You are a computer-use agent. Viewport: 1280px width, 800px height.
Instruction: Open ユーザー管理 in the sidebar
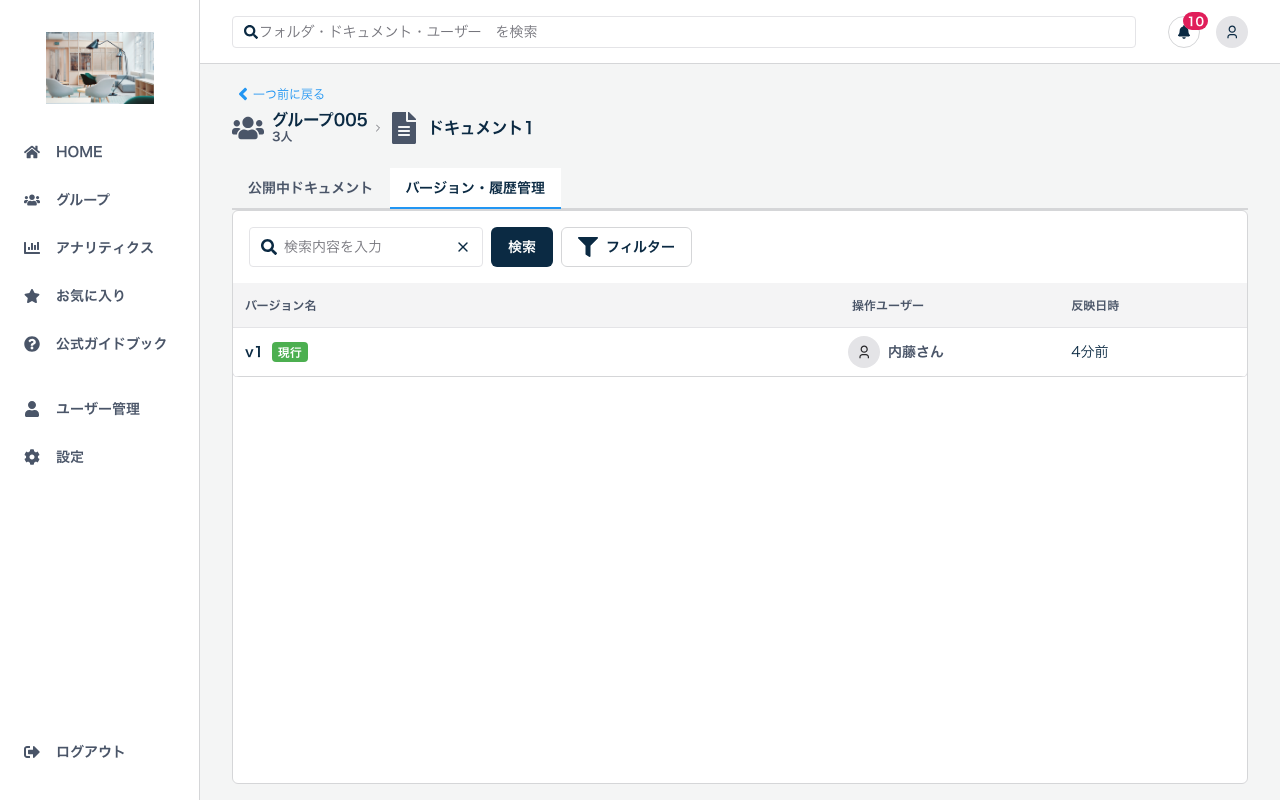pyautogui.click(x=97, y=409)
